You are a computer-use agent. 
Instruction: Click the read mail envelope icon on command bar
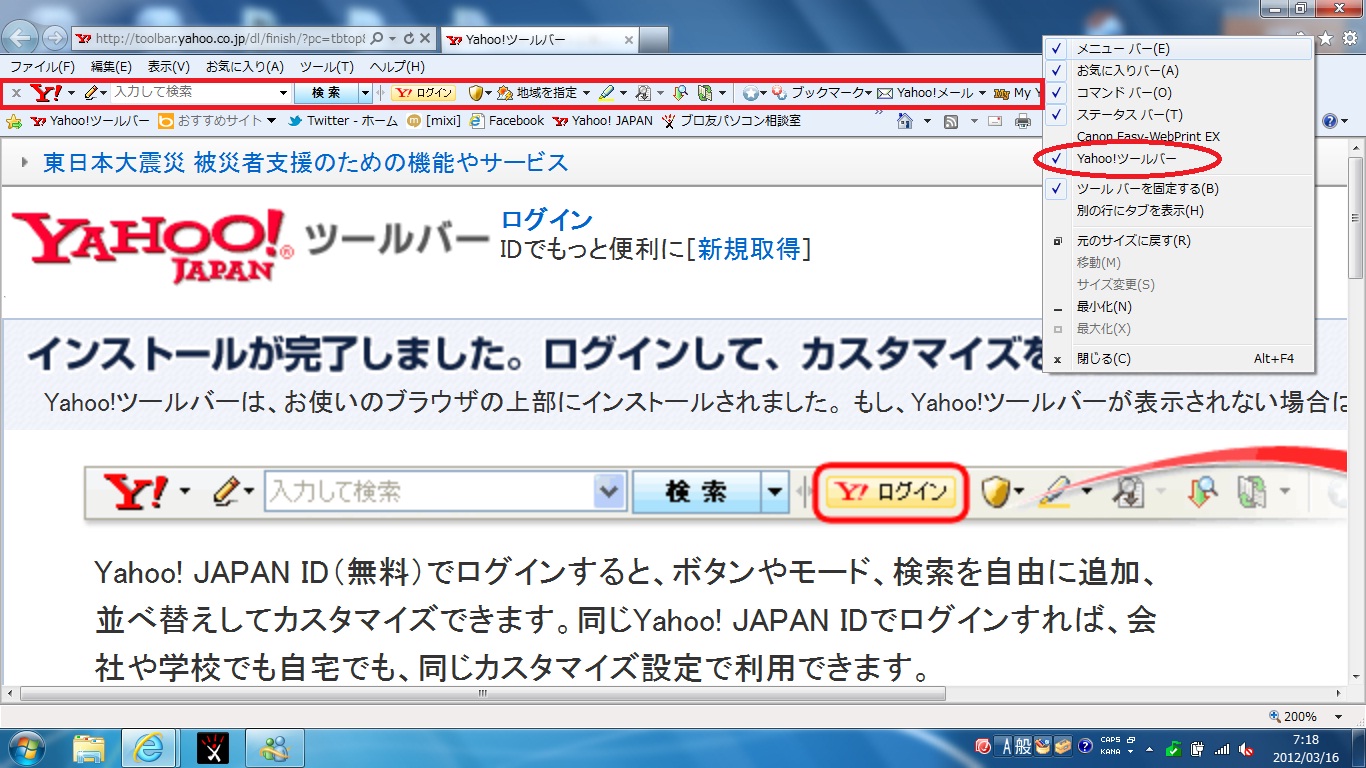[x=995, y=121]
